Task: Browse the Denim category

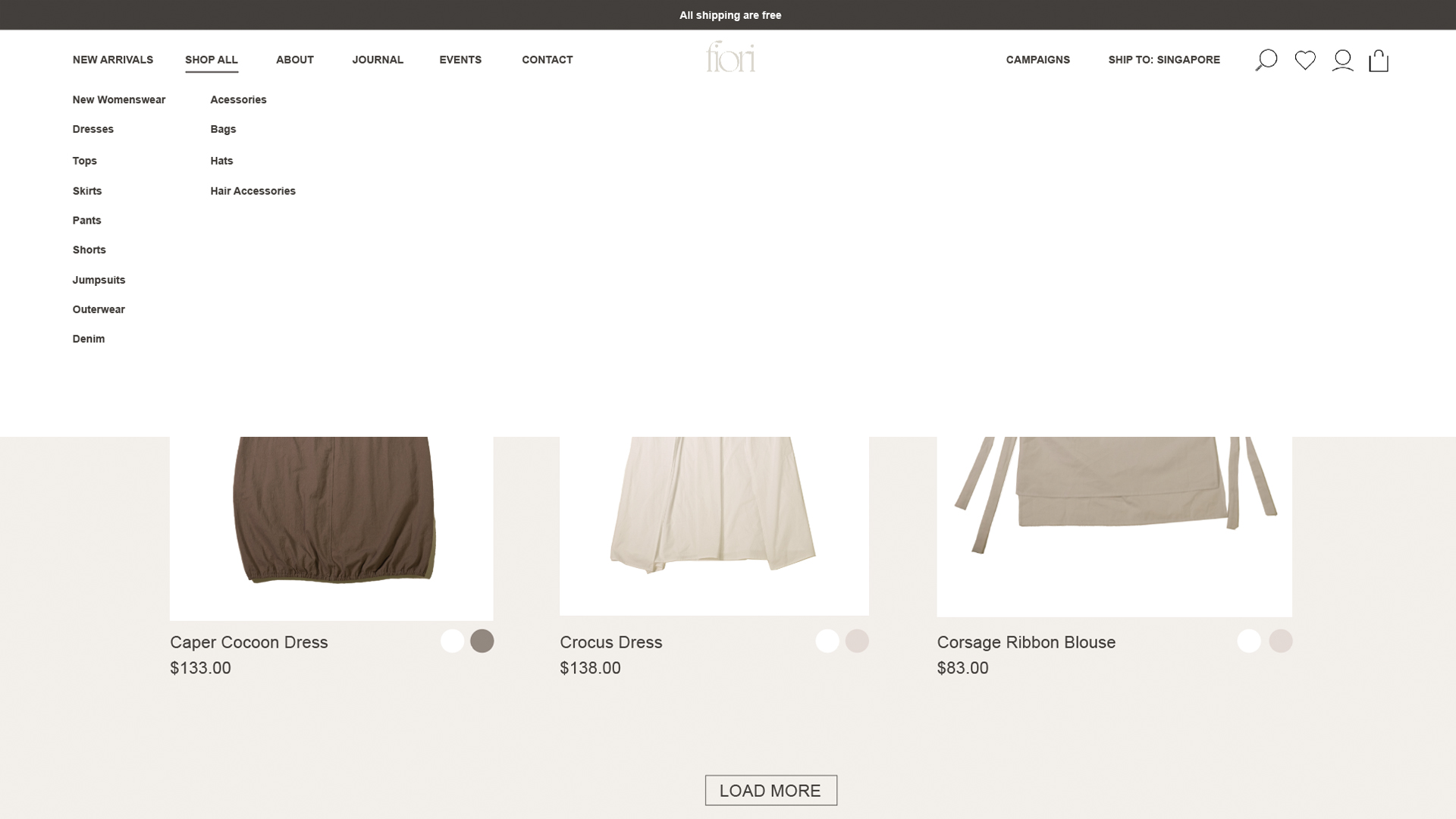Action: 89,339
